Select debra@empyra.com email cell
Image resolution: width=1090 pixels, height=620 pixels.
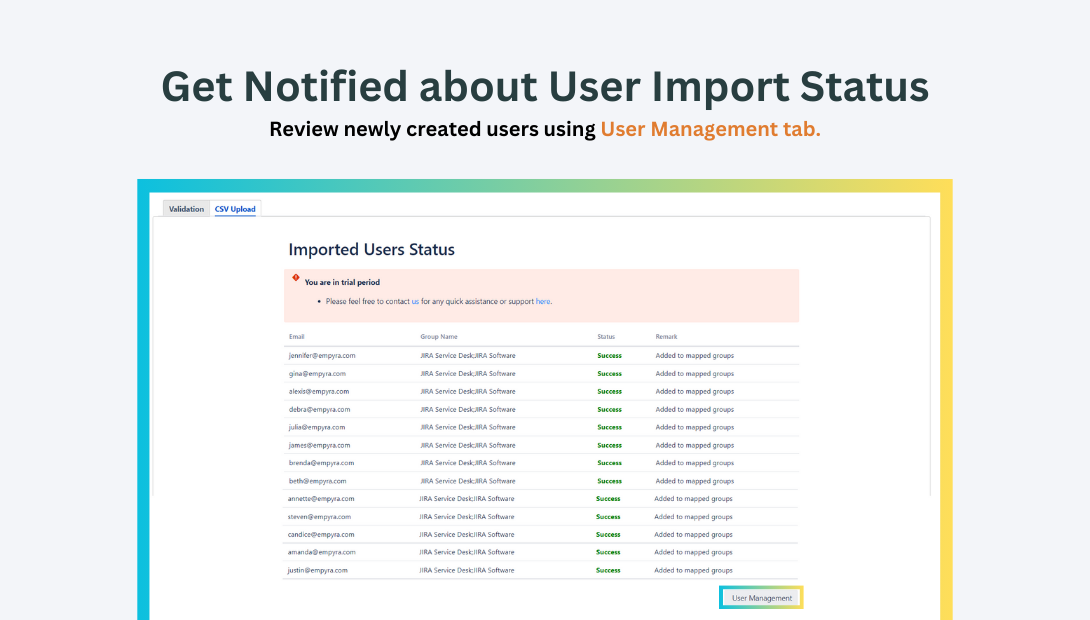tap(319, 409)
